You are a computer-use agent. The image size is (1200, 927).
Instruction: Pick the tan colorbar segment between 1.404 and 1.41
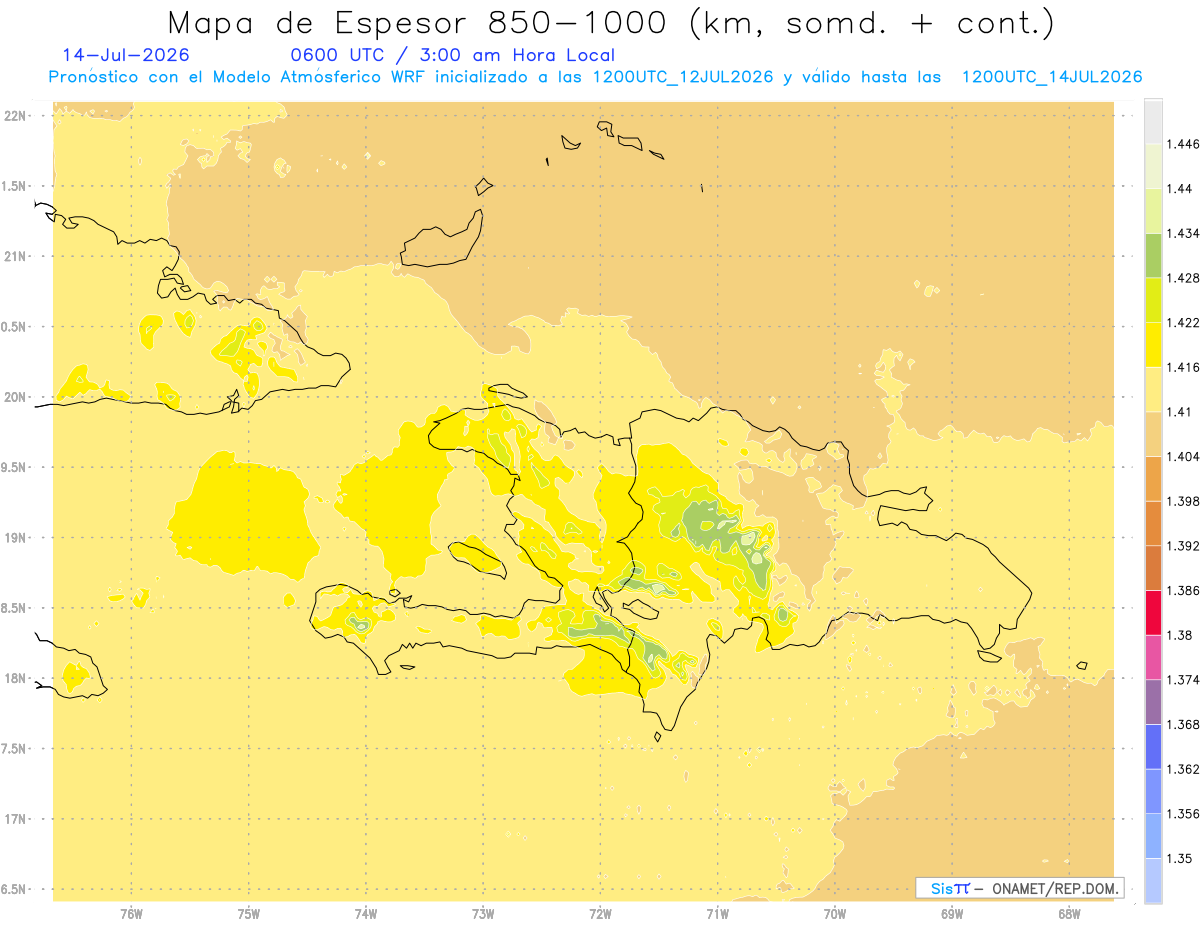coord(1153,434)
